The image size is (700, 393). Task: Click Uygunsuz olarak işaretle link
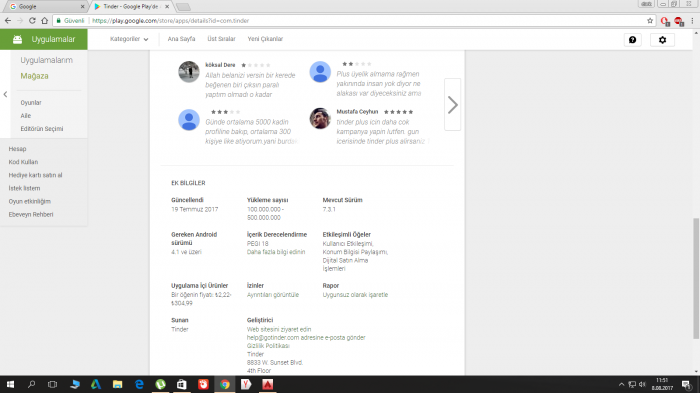355,295
